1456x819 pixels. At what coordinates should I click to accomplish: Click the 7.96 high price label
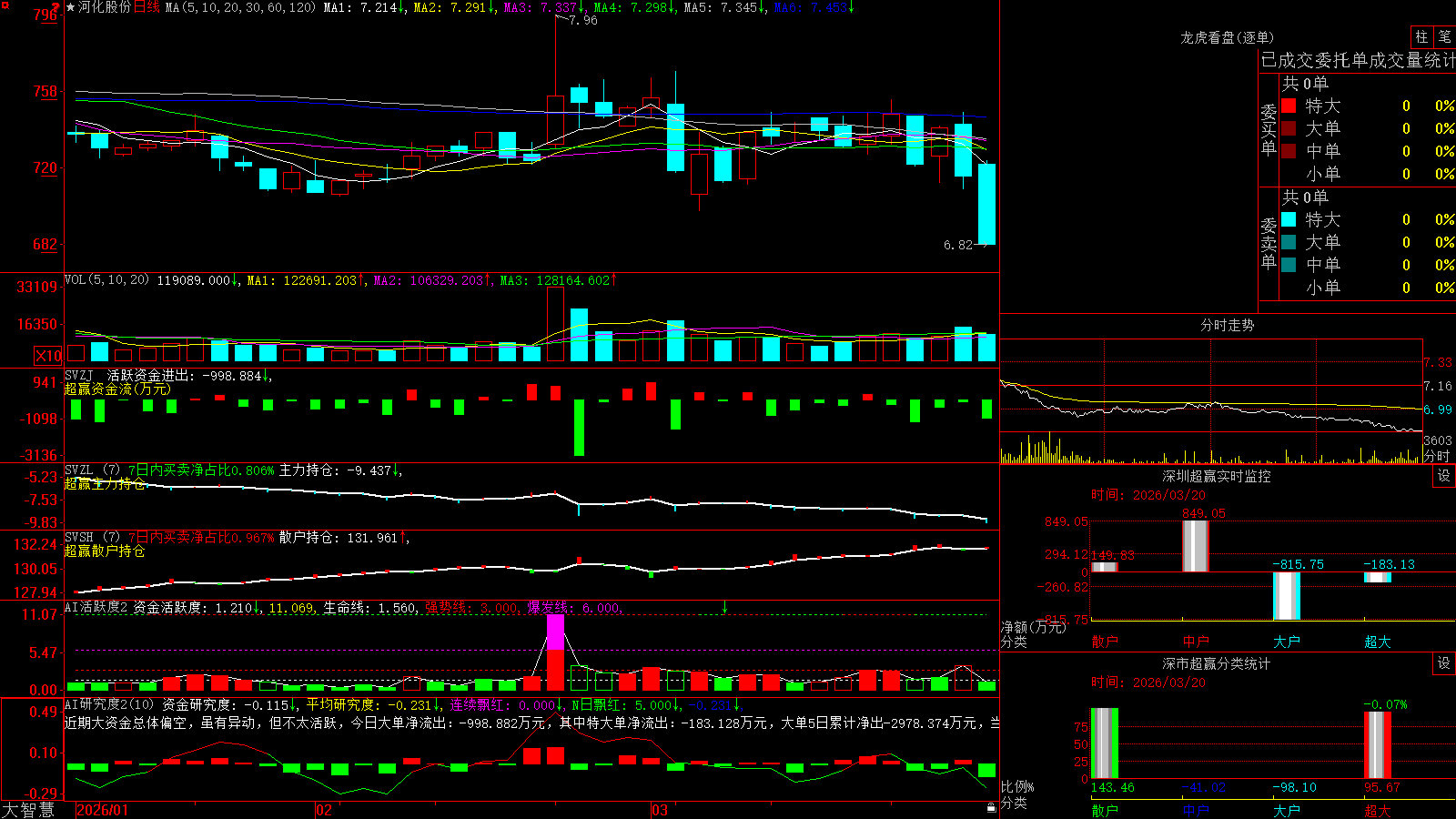click(583, 20)
